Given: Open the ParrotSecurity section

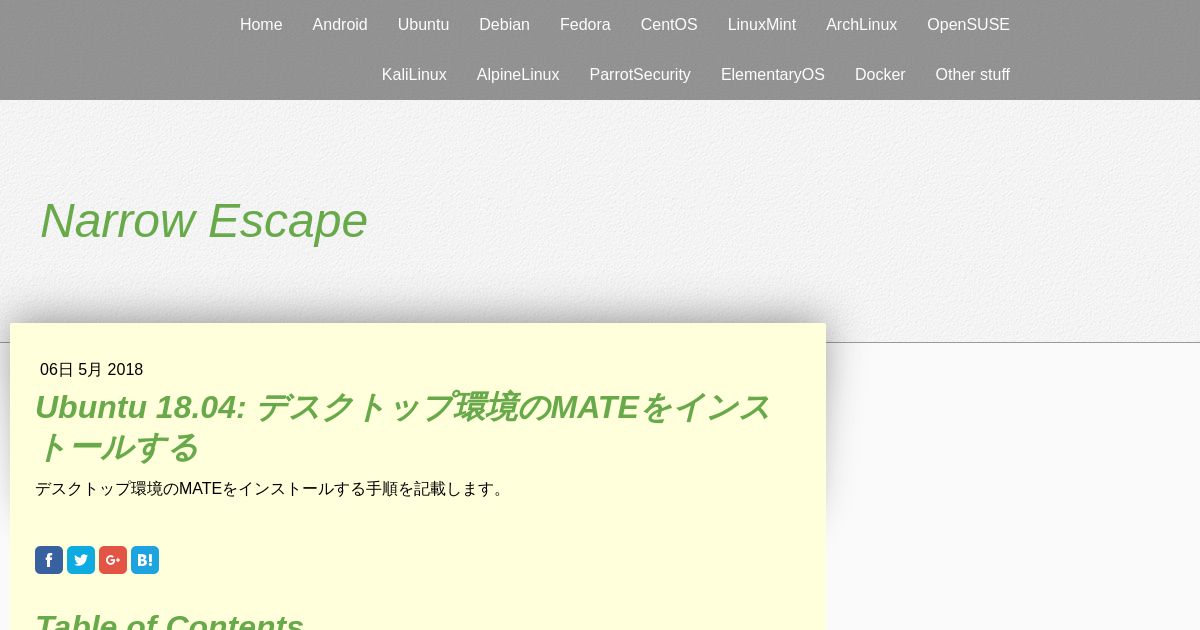Looking at the screenshot, I should click(640, 75).
